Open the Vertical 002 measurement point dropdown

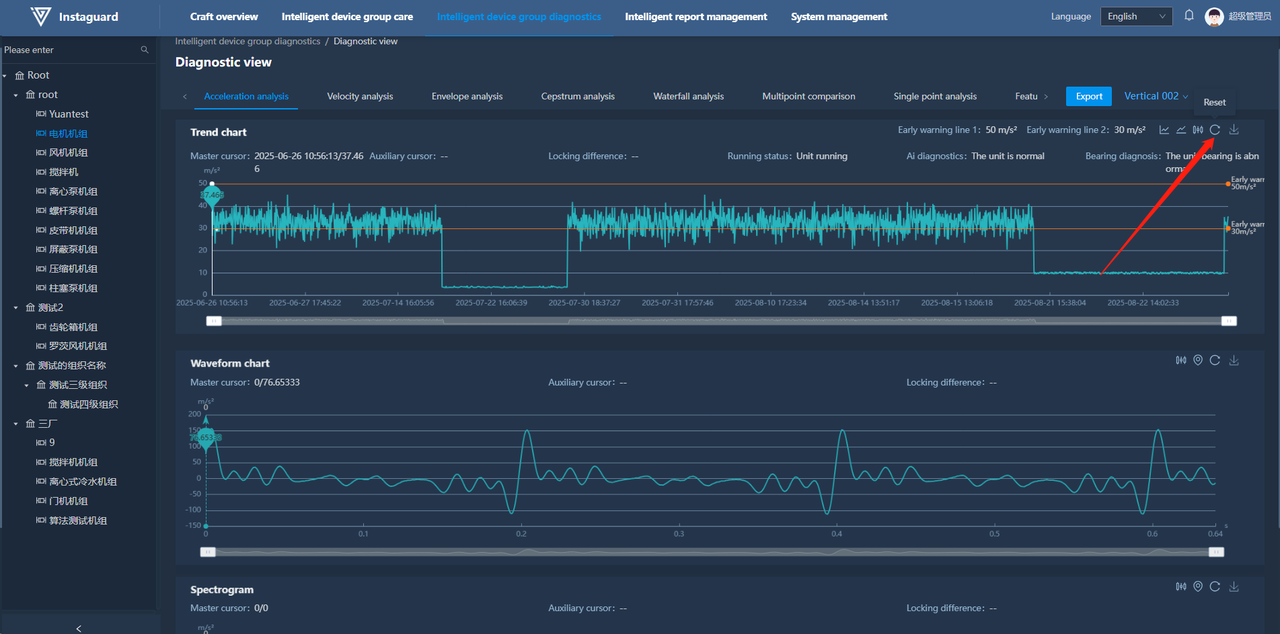click(1156, 96)
